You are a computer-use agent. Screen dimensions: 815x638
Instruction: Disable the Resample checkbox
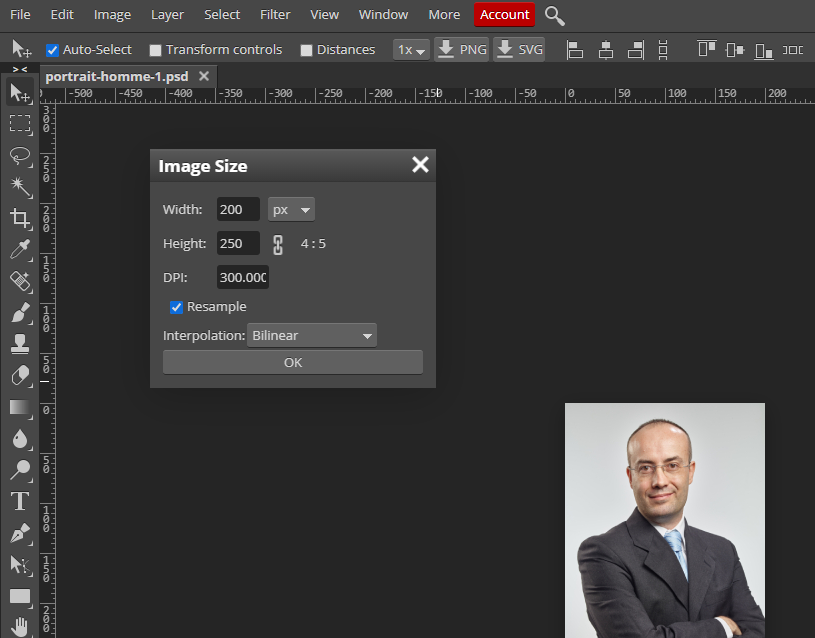[x=176, y=307]
